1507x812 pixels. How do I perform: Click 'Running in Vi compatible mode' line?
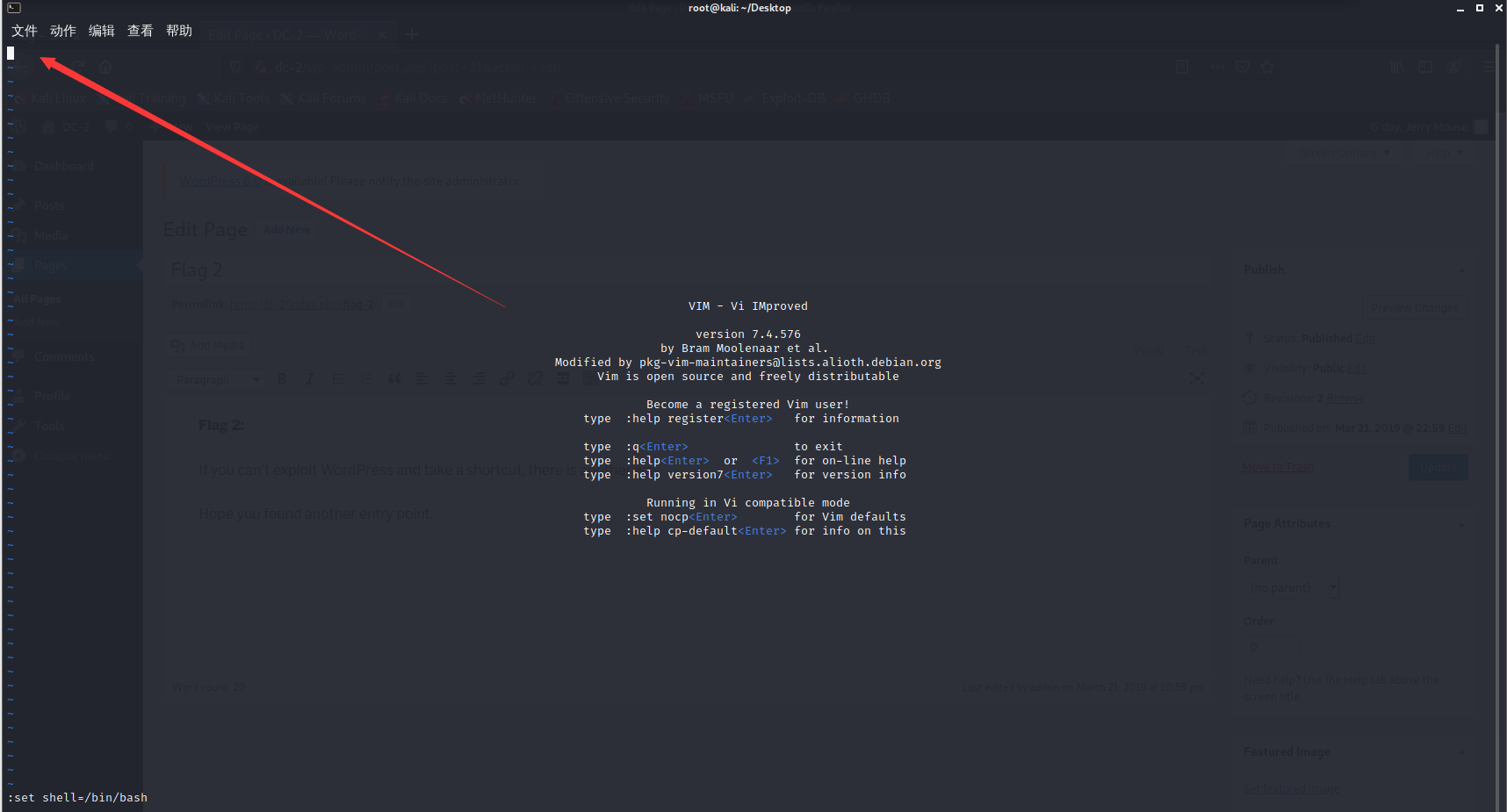click(748, 503)
